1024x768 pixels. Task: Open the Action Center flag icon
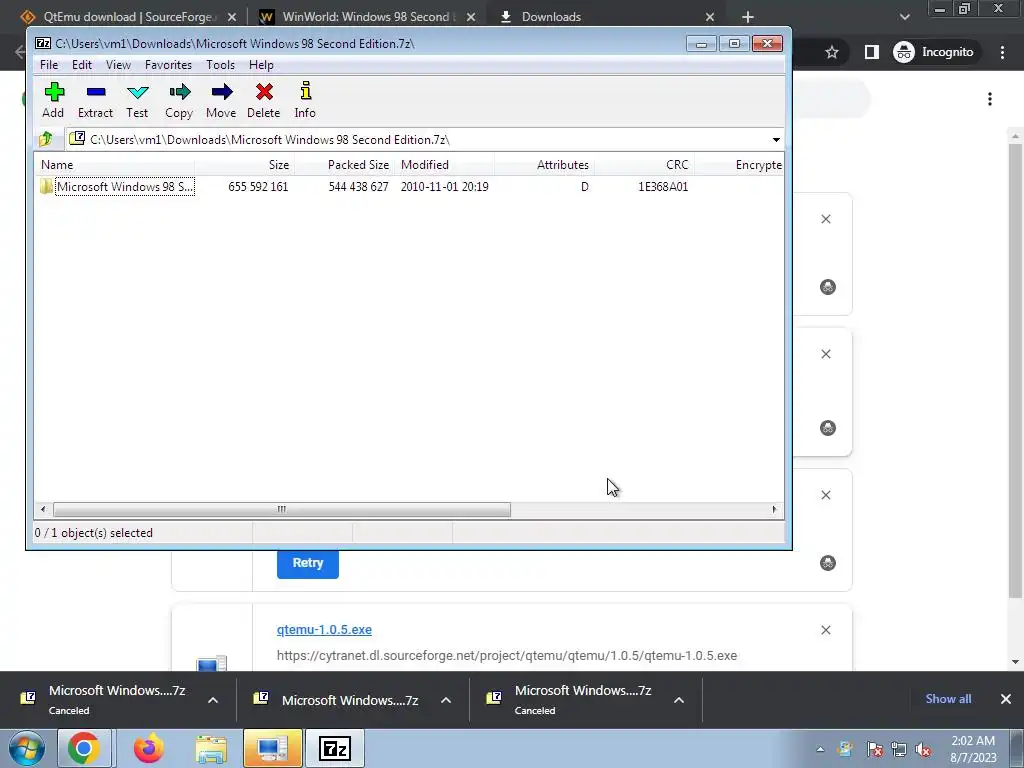tap(874, 750)
